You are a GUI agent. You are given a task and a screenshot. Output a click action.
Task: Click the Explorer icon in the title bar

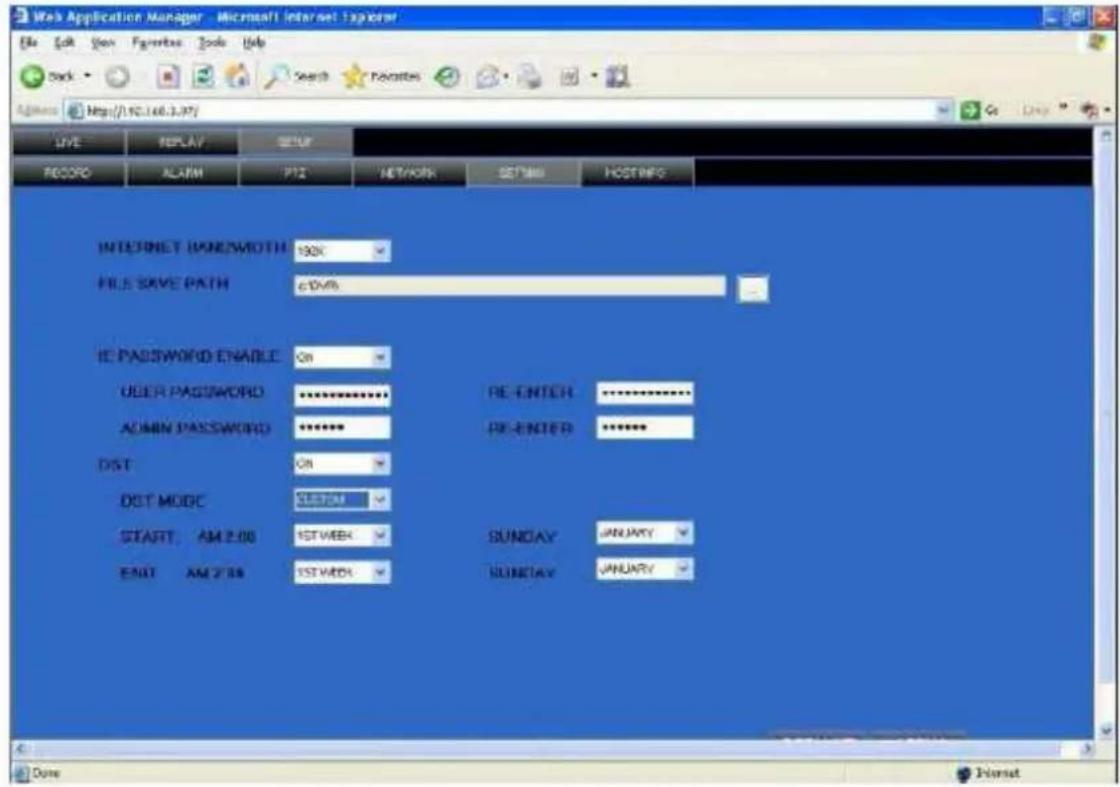[x=22, y=16]
